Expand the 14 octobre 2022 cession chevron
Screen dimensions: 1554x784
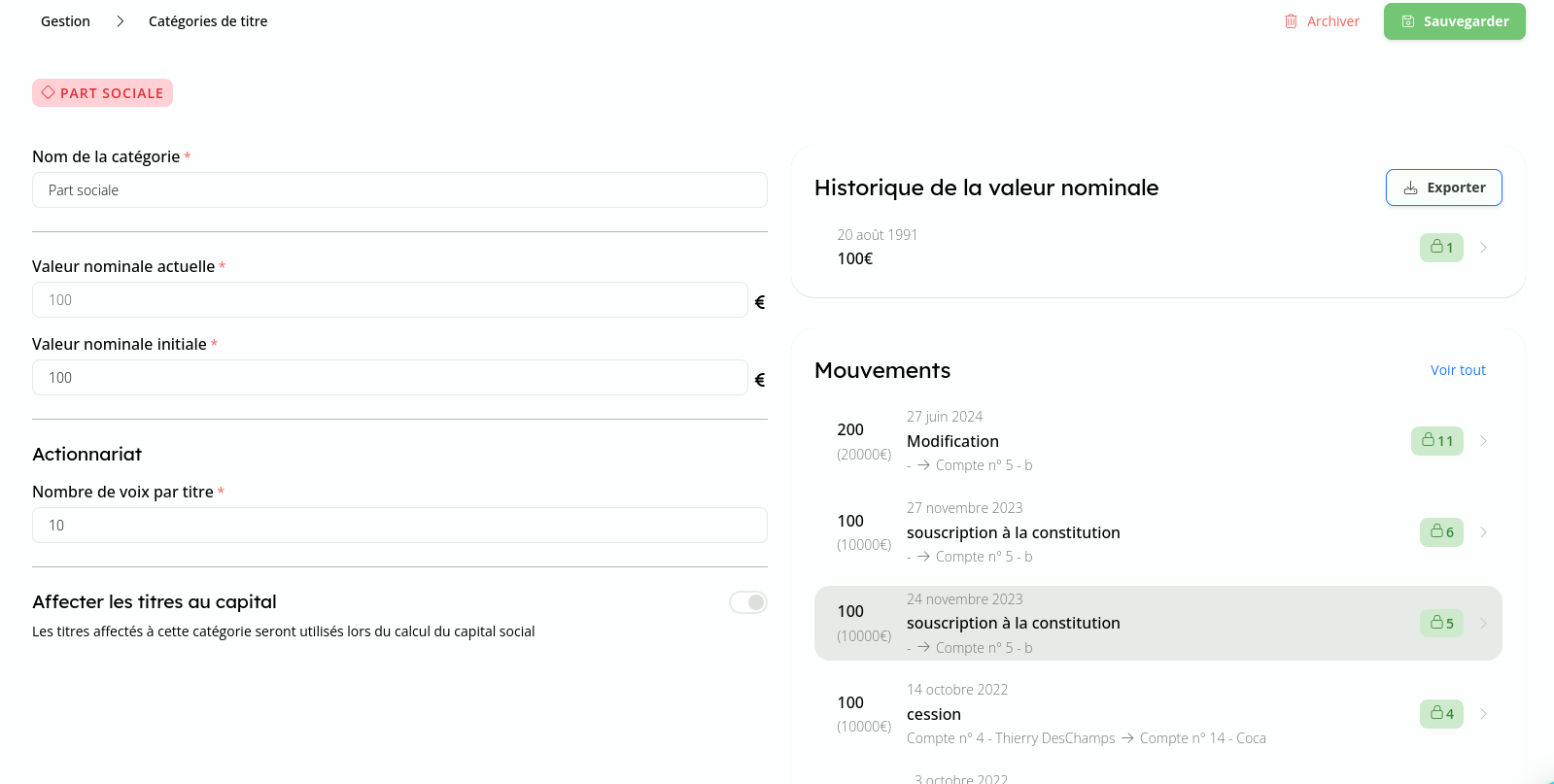[1483, 714]
